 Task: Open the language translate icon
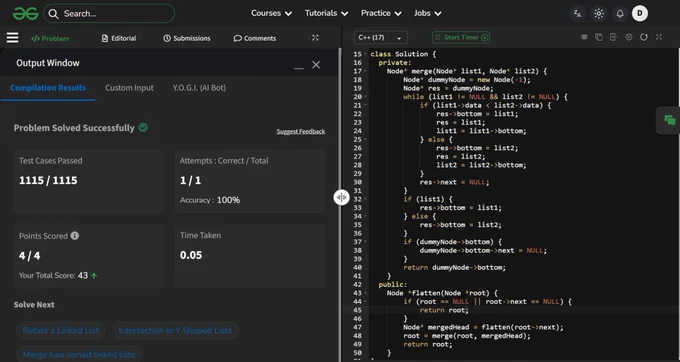tap(577, 13)
